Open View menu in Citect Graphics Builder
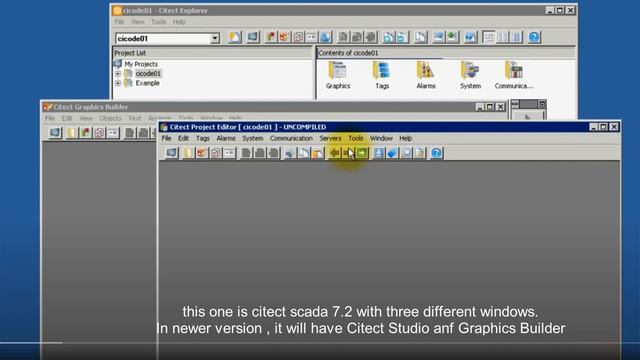 tap(86, 118)
